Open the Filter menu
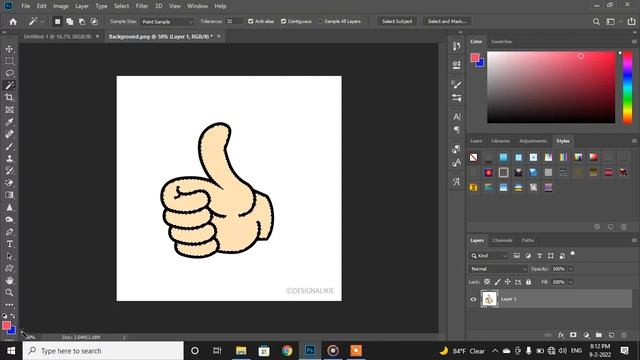This screenshot has width=640, height=360. point(142,6)
